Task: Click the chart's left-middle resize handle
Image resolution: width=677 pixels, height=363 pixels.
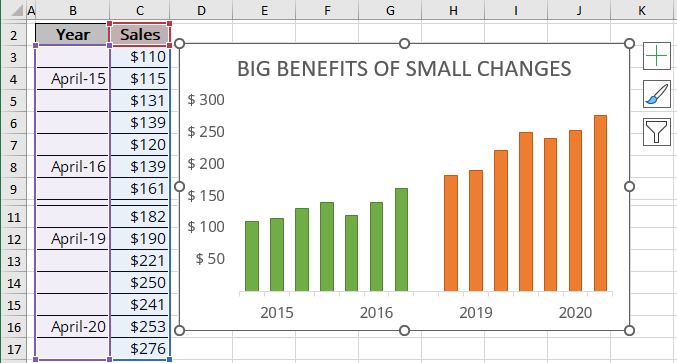Action: point(179,186)
